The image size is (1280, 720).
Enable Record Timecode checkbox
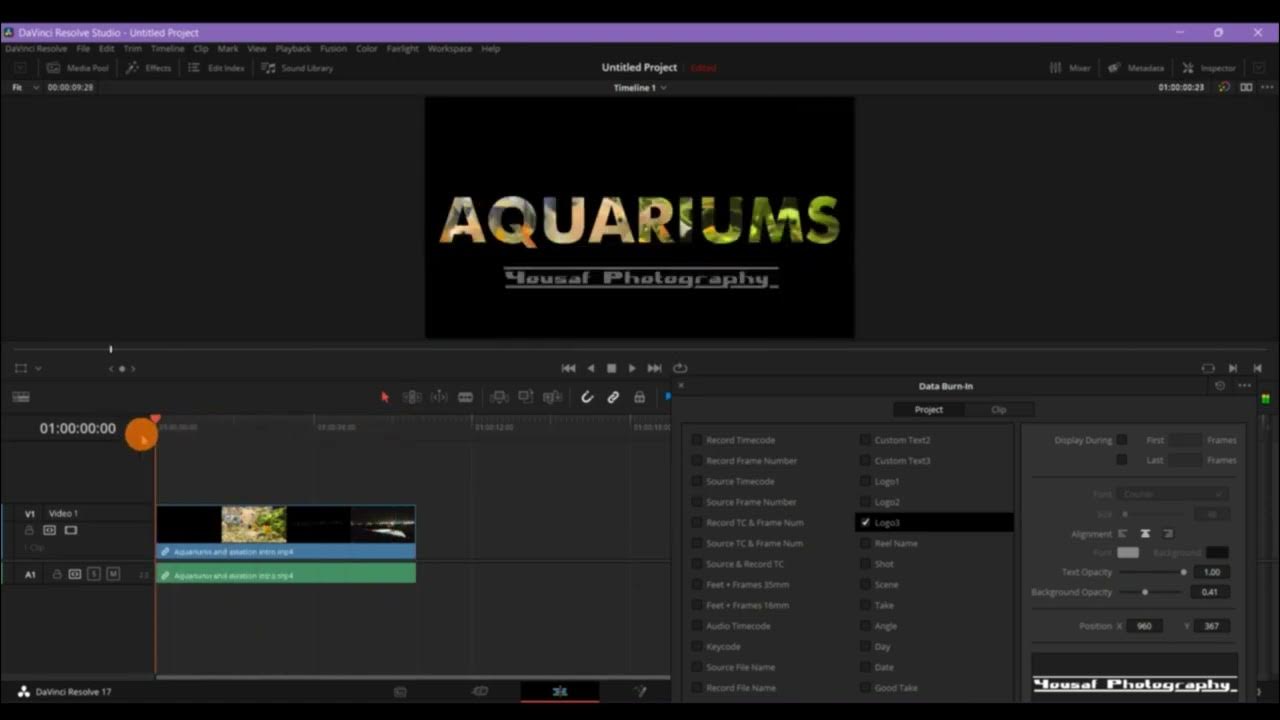point(697,440)
